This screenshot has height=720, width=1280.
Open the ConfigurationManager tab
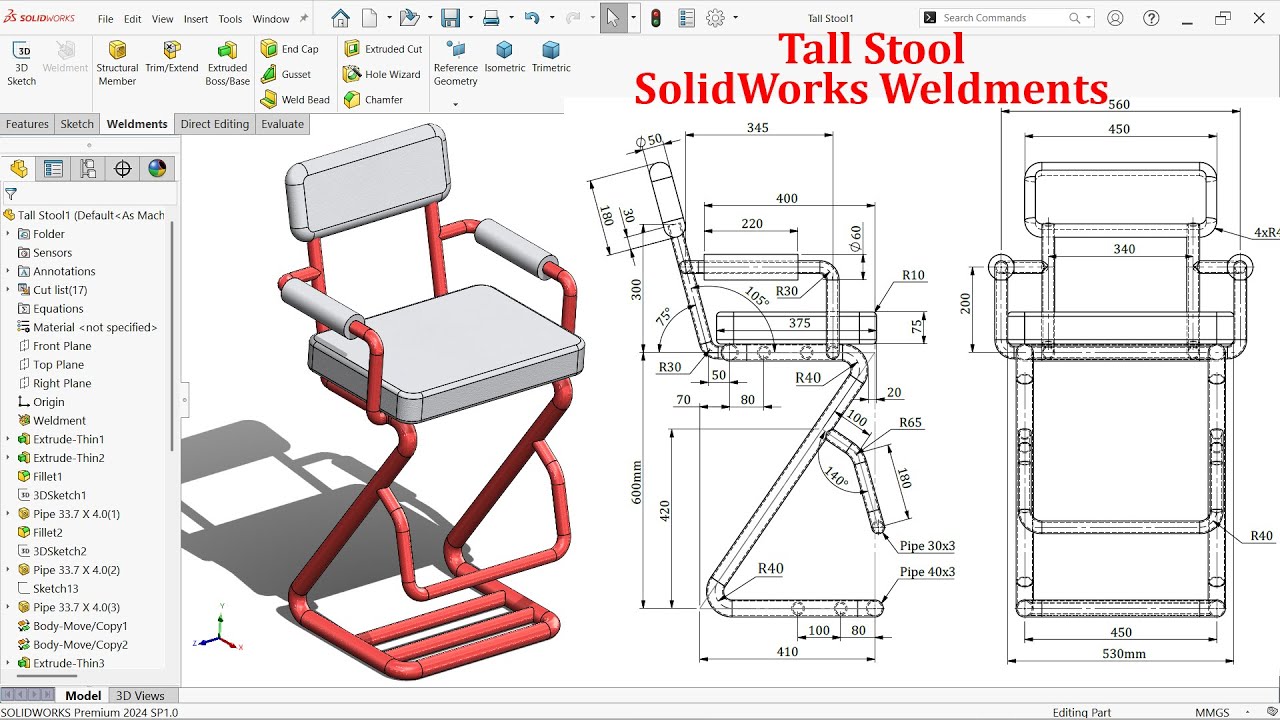pos(88,168)
